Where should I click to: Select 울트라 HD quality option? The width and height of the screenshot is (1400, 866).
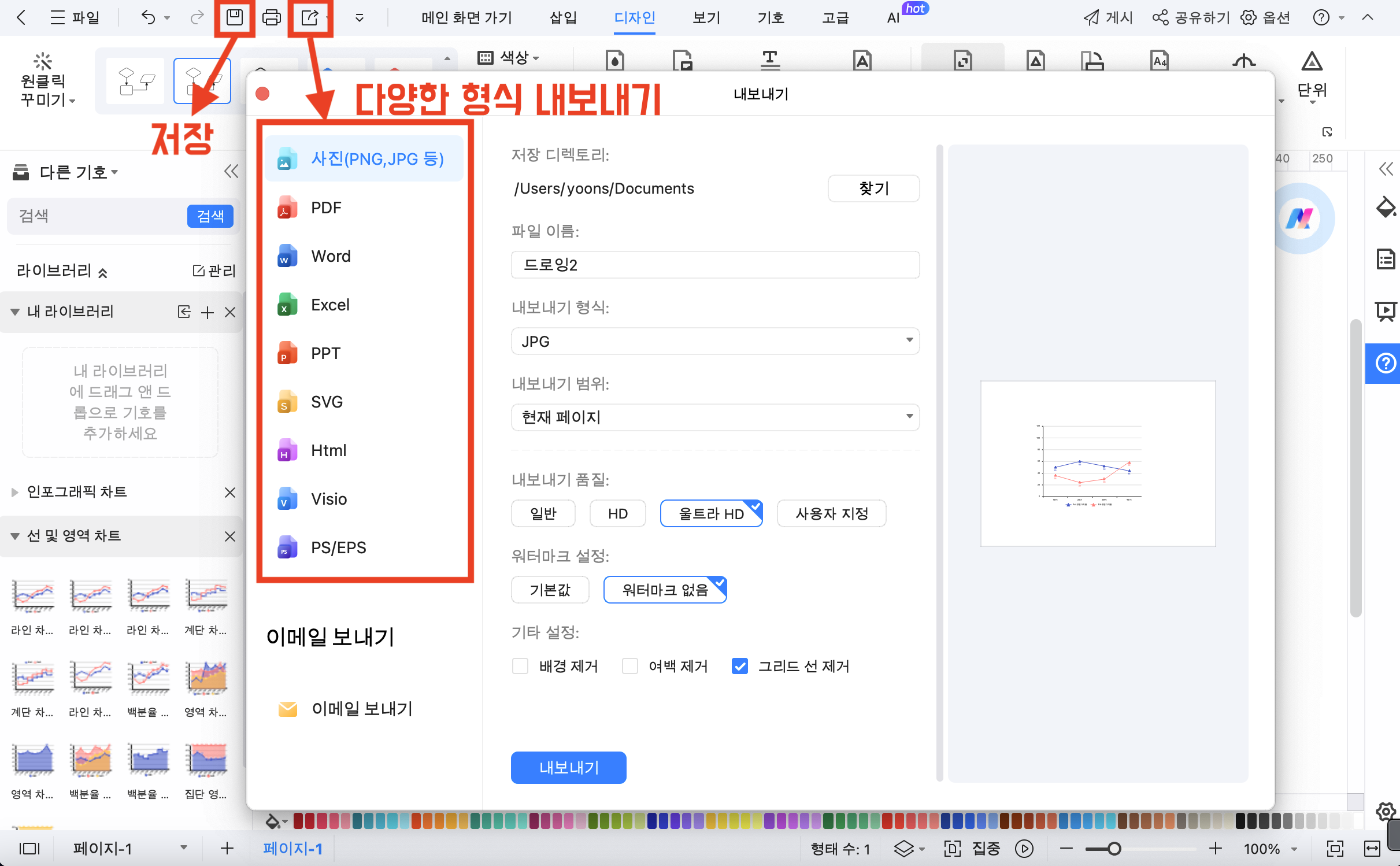coord(711,513)
